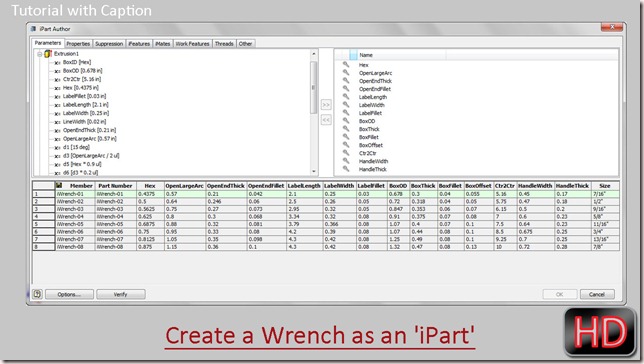Open the Threads tab
The height and width of the screenshot is (364, 644).
pos(224,44)
